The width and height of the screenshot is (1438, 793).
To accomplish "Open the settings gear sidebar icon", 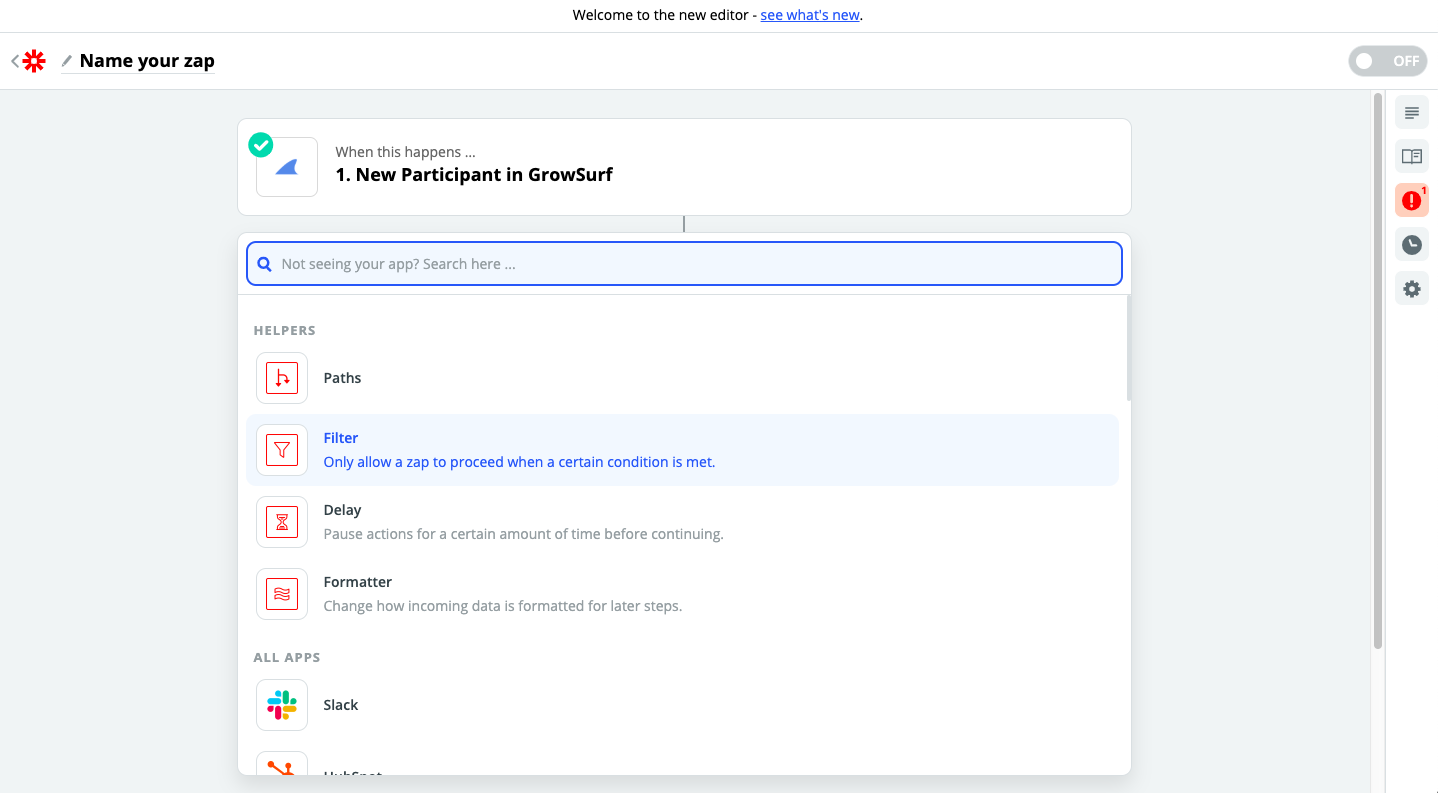I will tap(1412, 289).
